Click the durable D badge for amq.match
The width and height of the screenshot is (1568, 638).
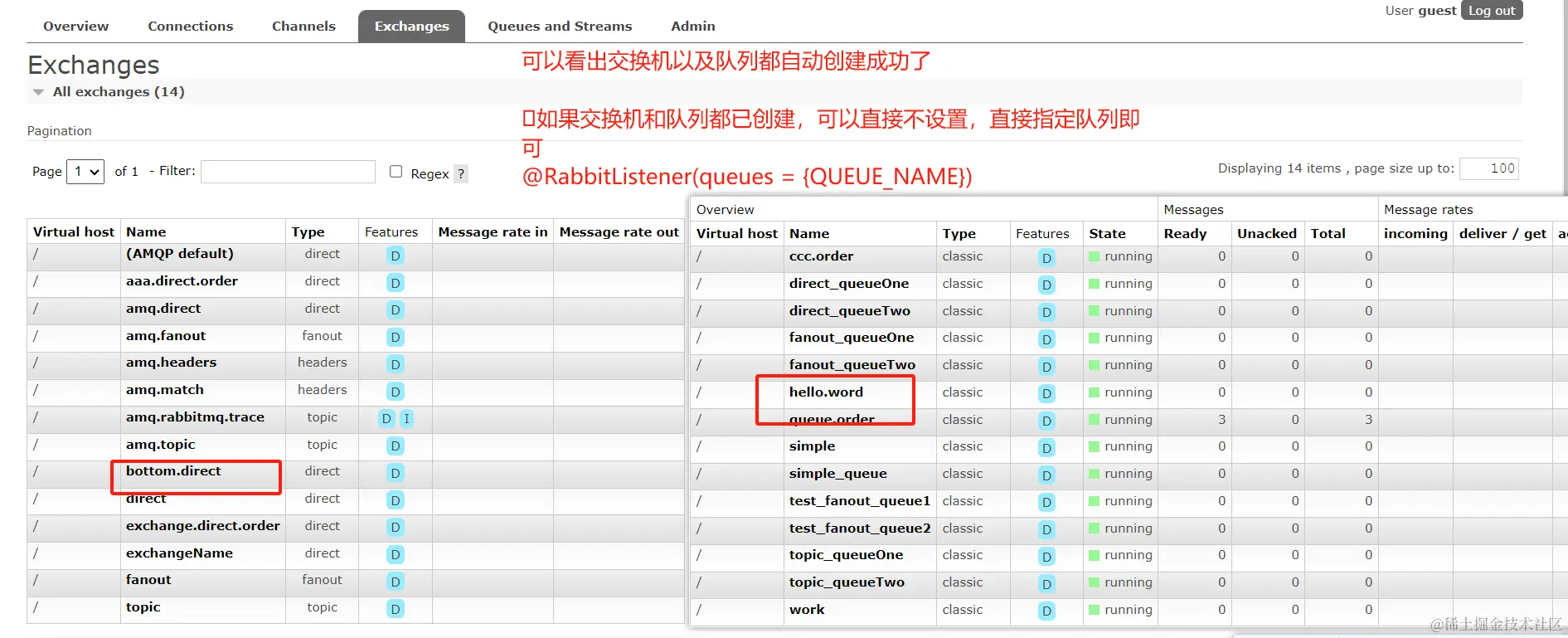point(396,392)
